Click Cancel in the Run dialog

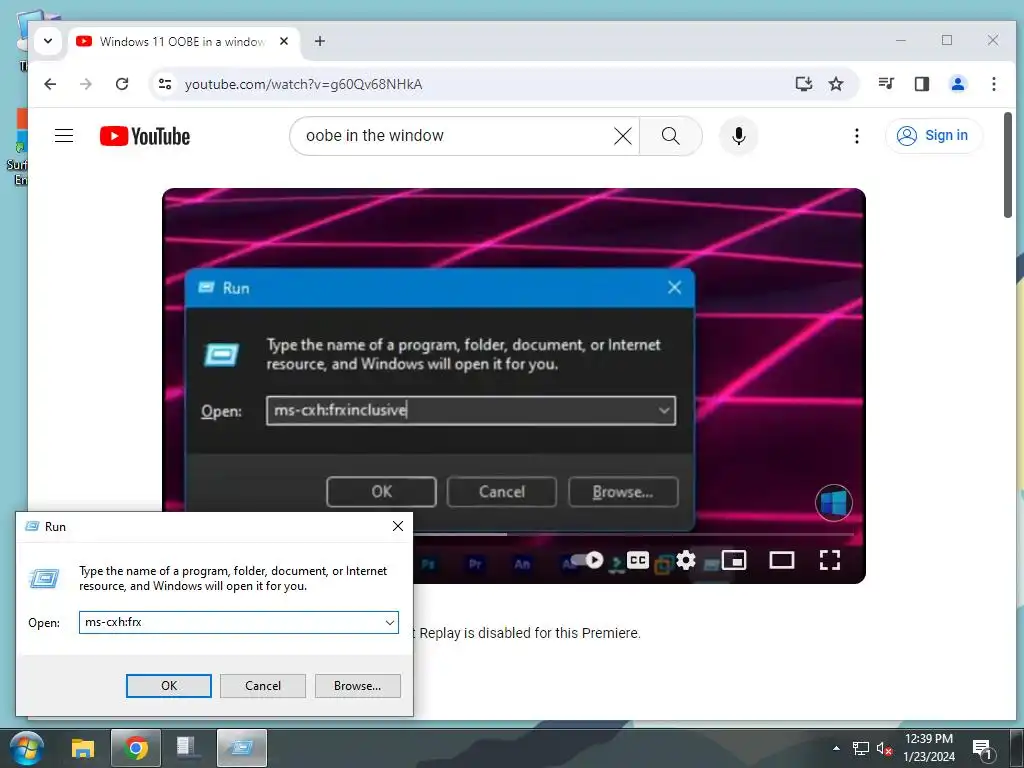[263, 686]
